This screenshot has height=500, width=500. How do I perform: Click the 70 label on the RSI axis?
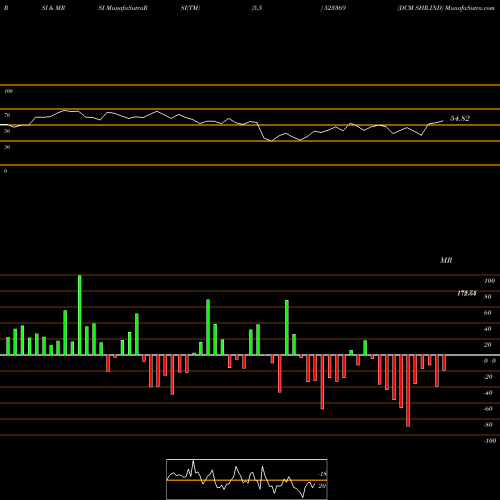coord(7,115)
